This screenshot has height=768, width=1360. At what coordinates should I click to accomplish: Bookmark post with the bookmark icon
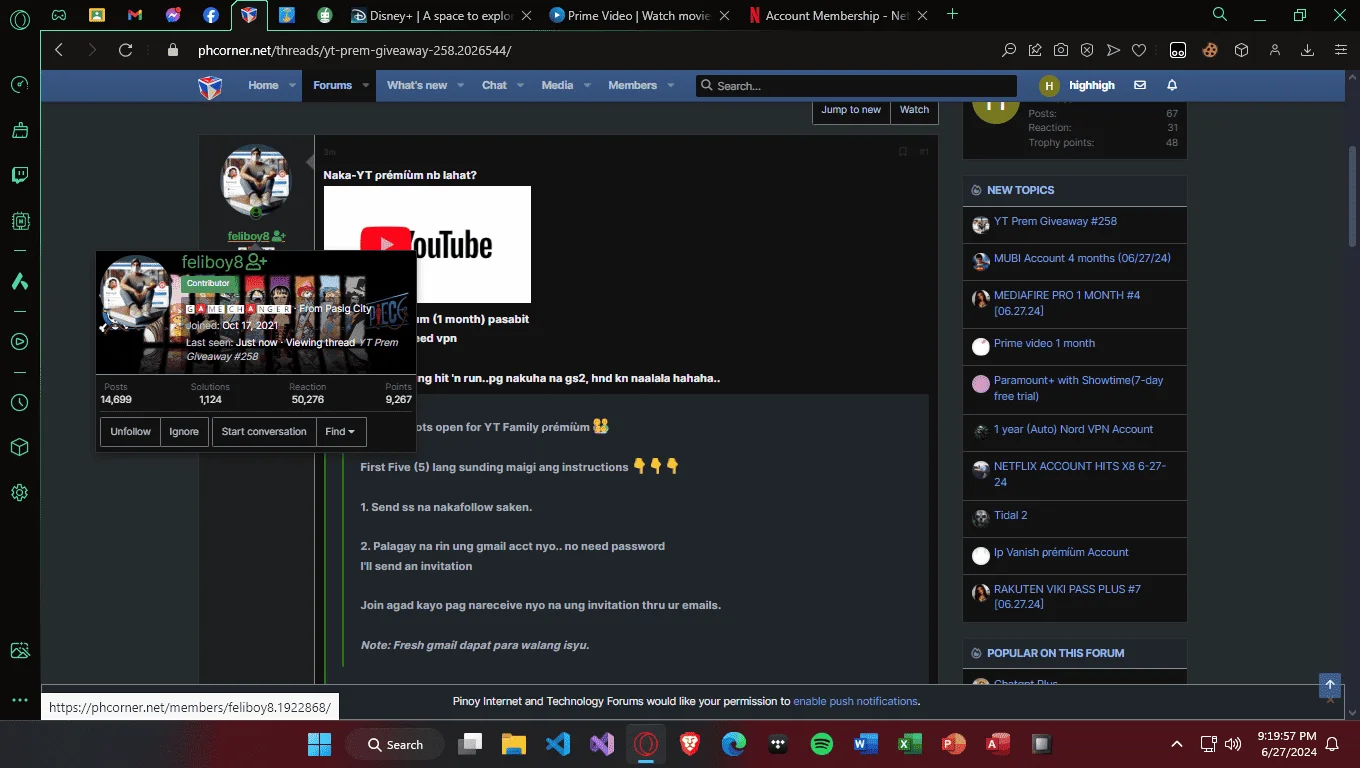(902, 152)
